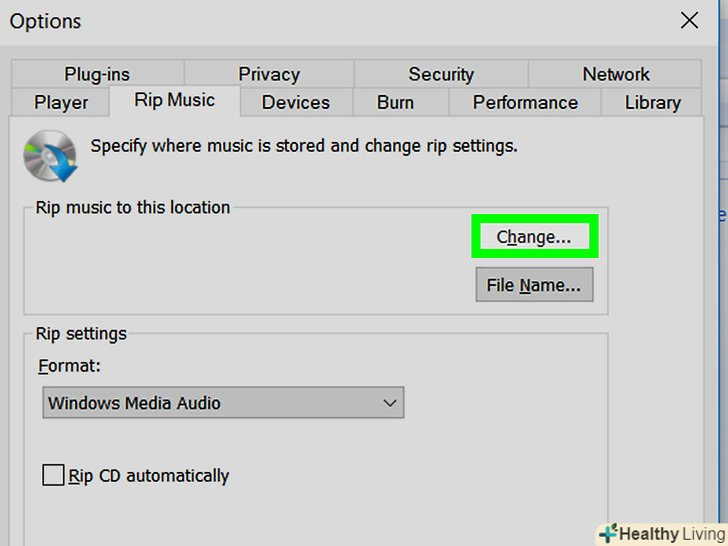Select the Rip Music tab
The width and height of the screenshot is (728, 546).
tap(174, 101)
